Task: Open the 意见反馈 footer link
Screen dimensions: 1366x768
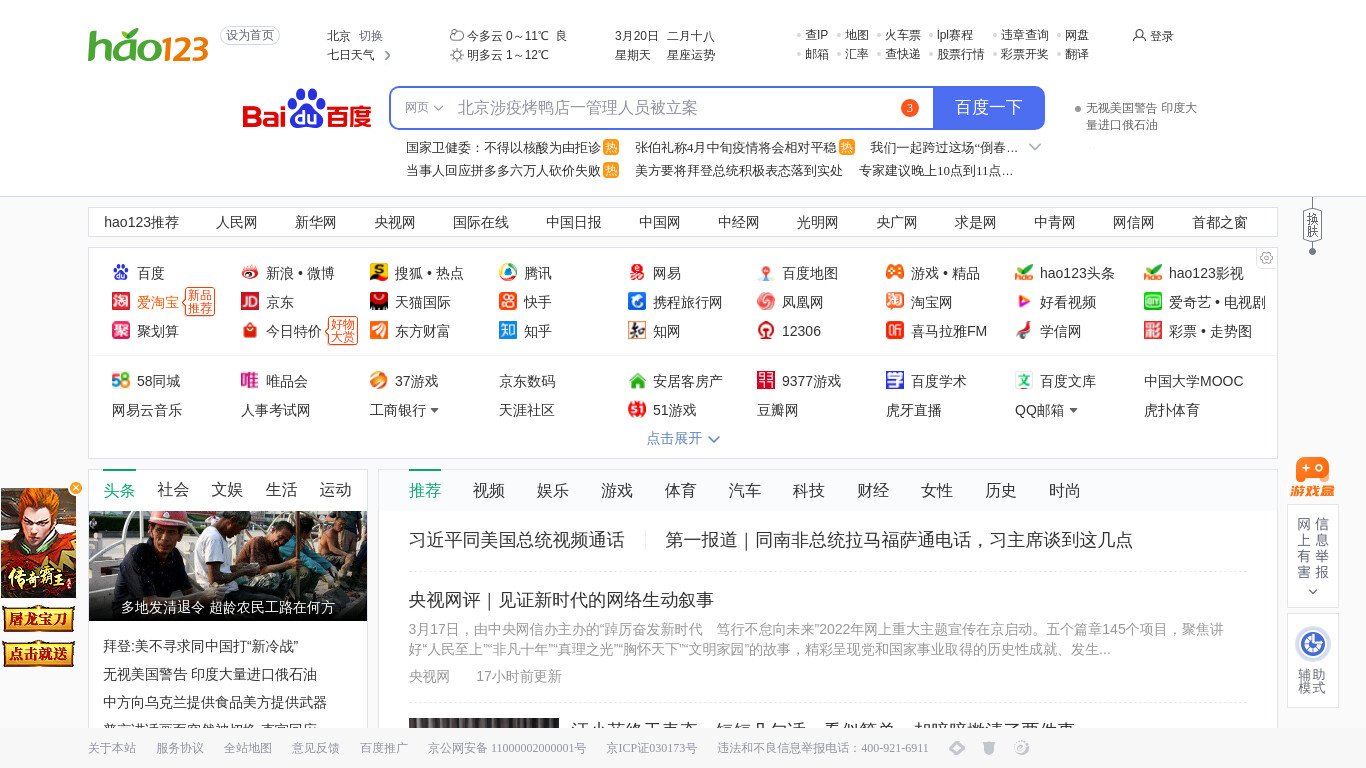Action: (316, 748)
